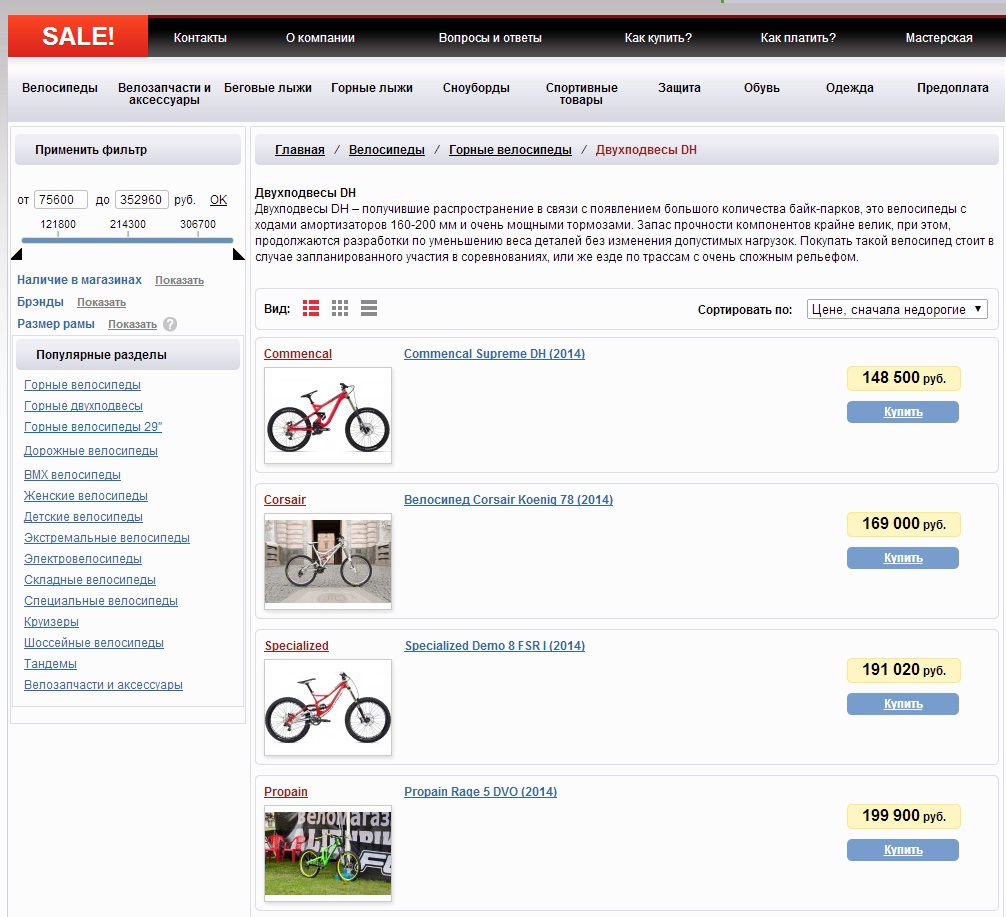Viewport: 1006px width, 917px height.
Task: Click Применить фильтр button
Action: (128, 150)
